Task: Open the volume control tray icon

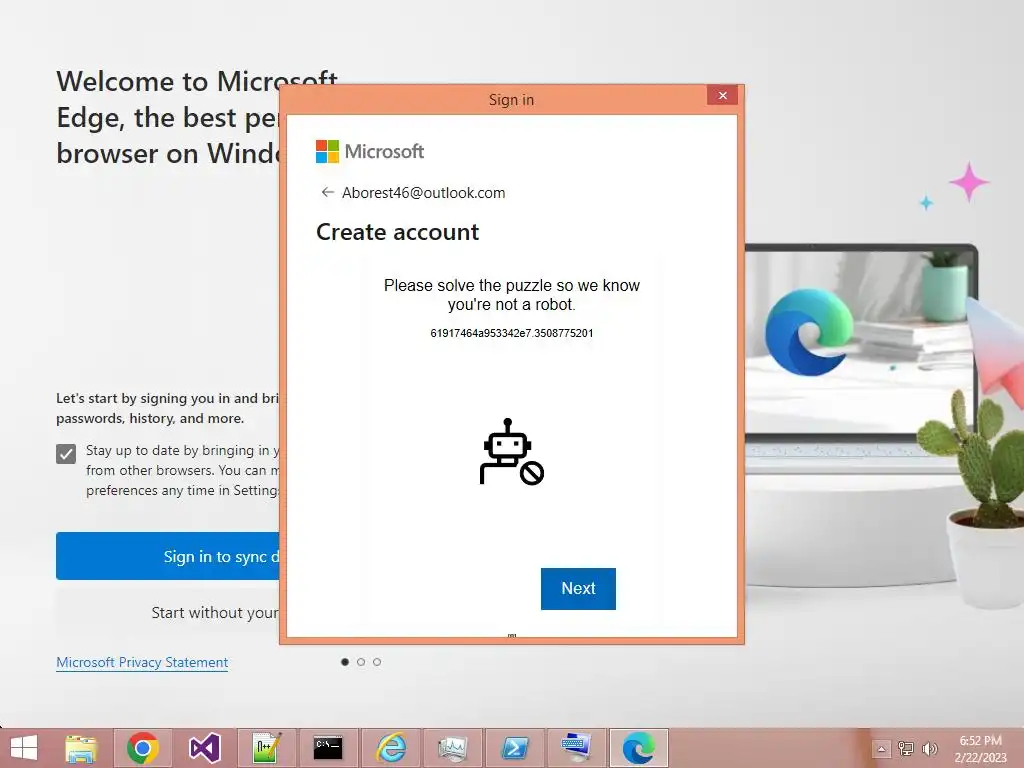Action: click(929, 748)
